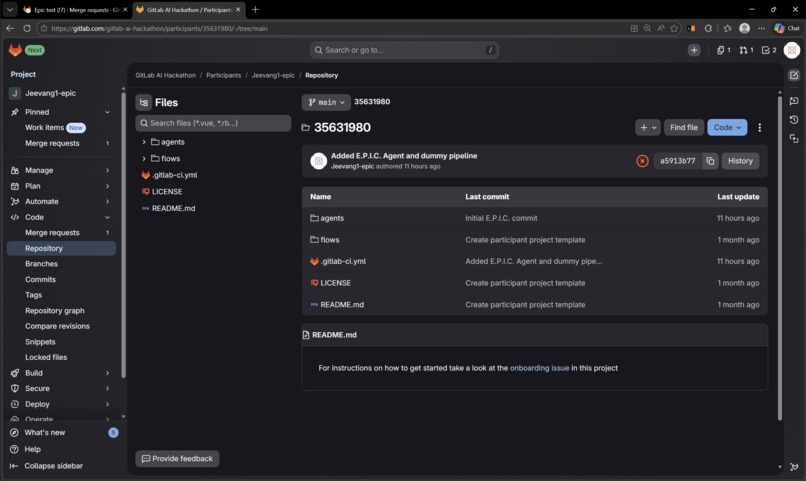Open Participants breadcrumb link
The width and height of the screenshot is (806, 481).
(x=223, y=76)
